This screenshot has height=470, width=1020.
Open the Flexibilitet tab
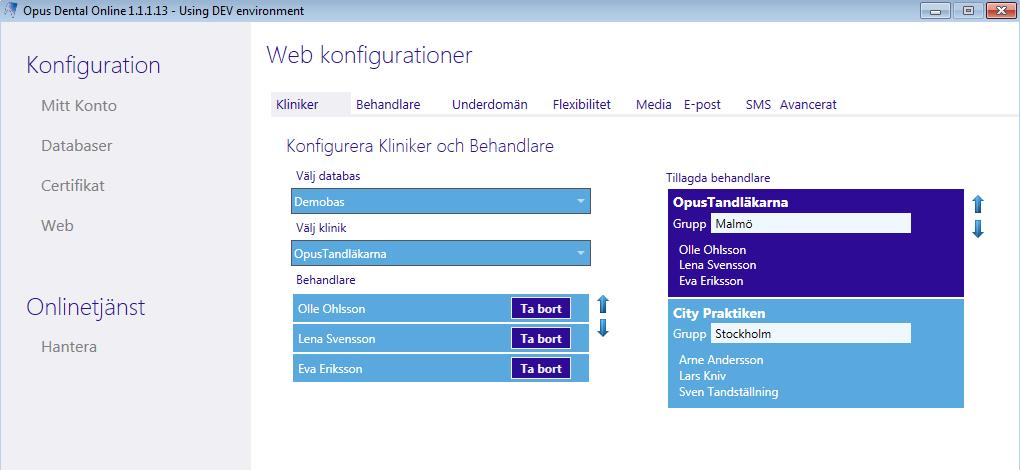[582, 104]
